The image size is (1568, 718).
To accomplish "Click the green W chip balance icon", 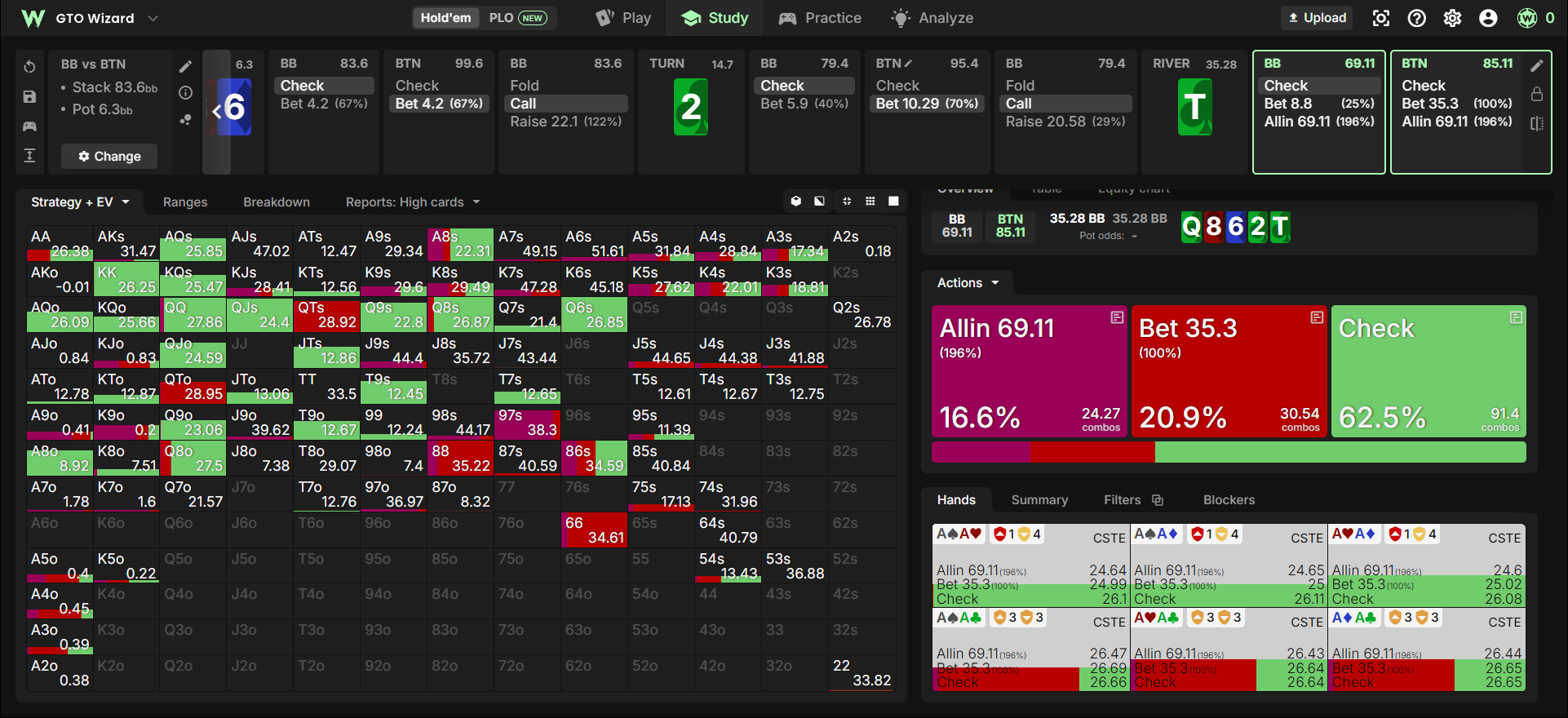I will tap(1527, 18).
